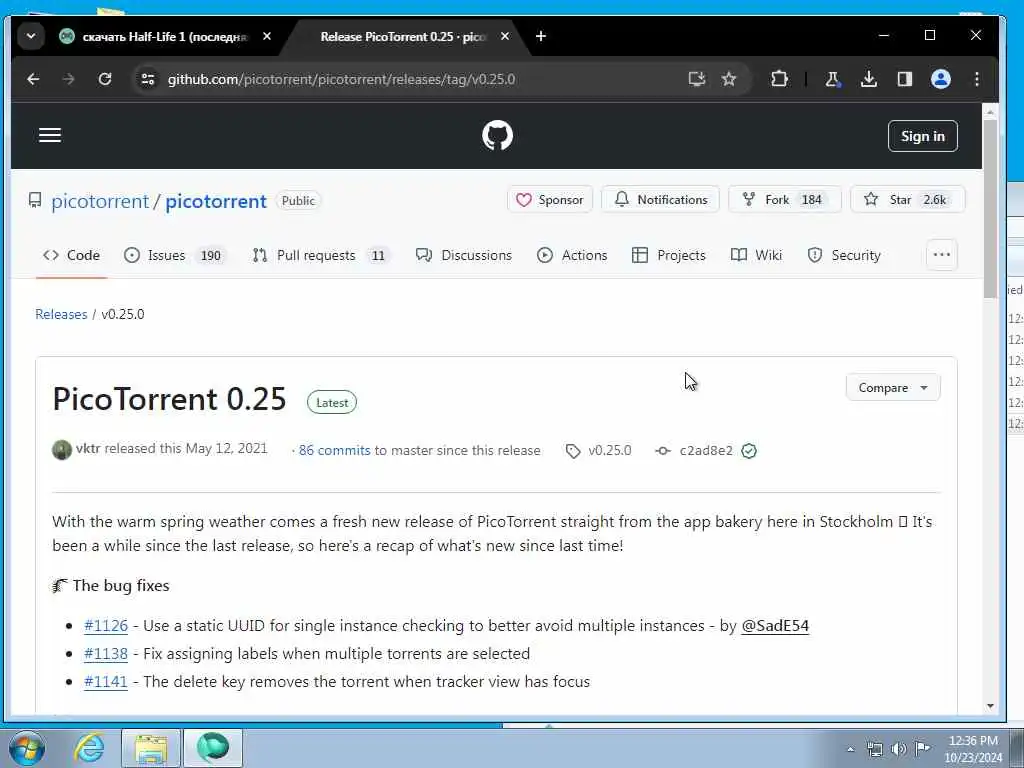Click the verified commit badge icon
This screenshot has width=1024, height=768.
pyautogui.click(x=749, y=451)
